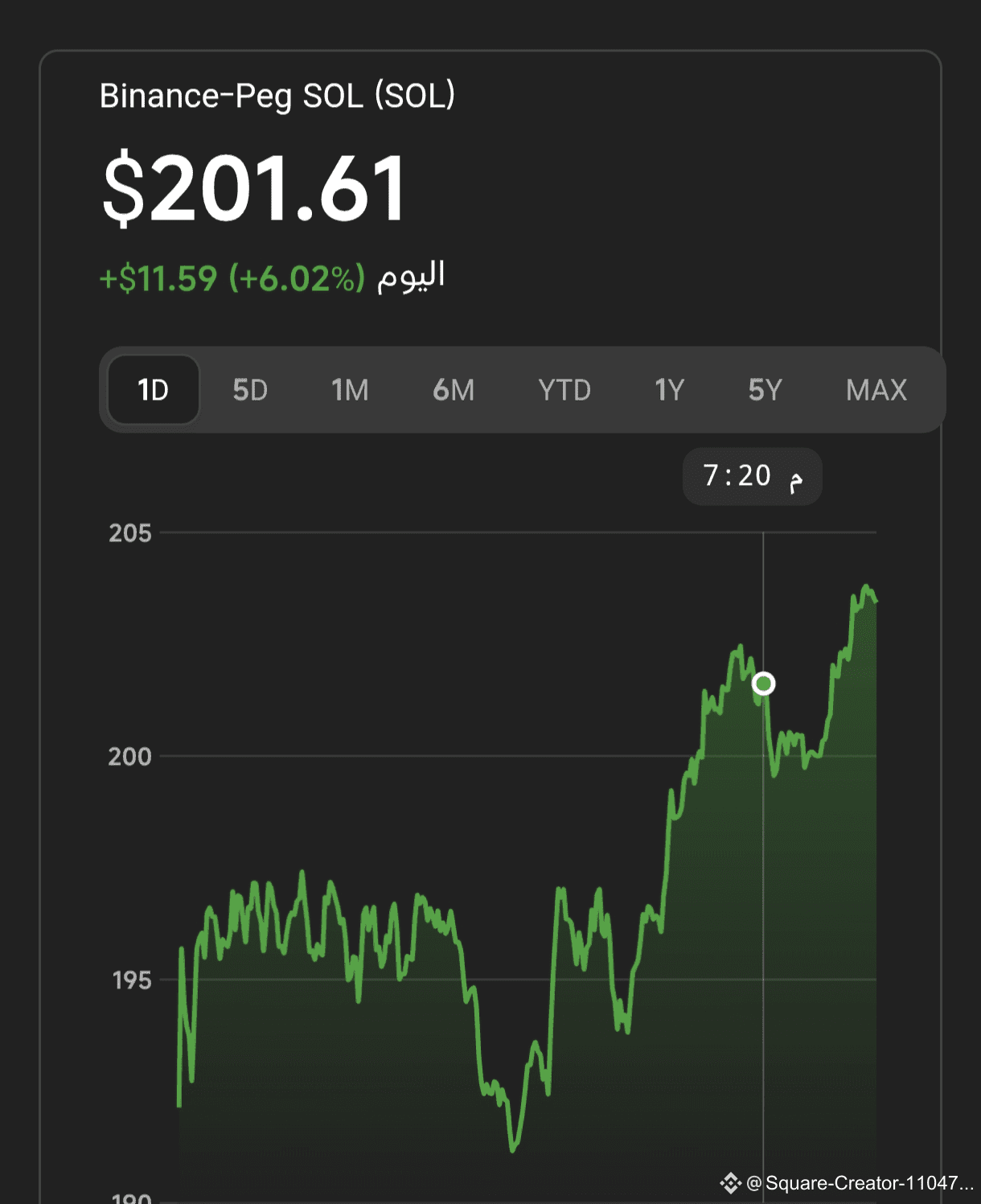Click the Arabic اليوم label
981x1204 pixels.
click(x=411, y=276)
